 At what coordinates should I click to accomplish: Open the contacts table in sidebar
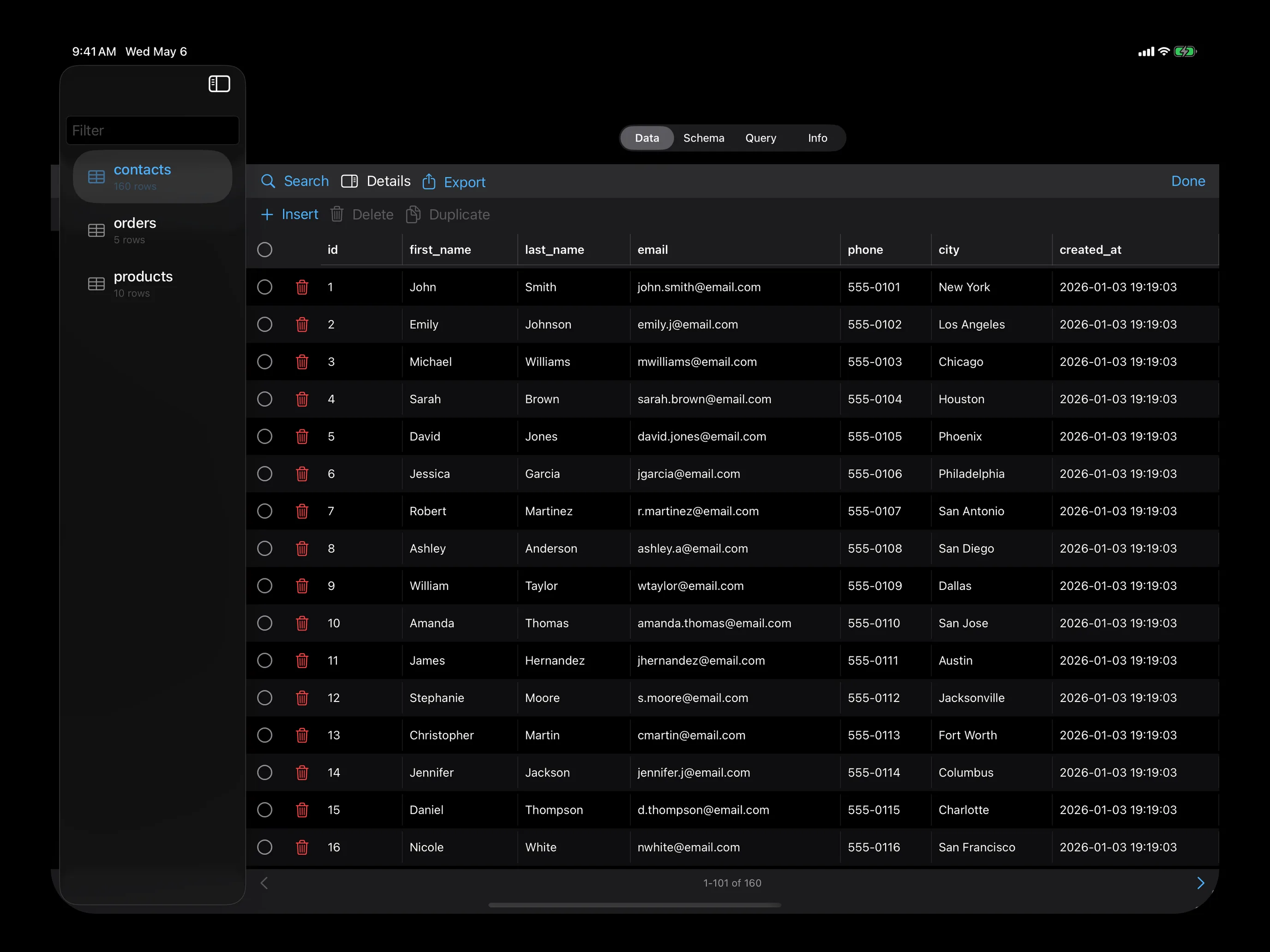pos(153,177)
